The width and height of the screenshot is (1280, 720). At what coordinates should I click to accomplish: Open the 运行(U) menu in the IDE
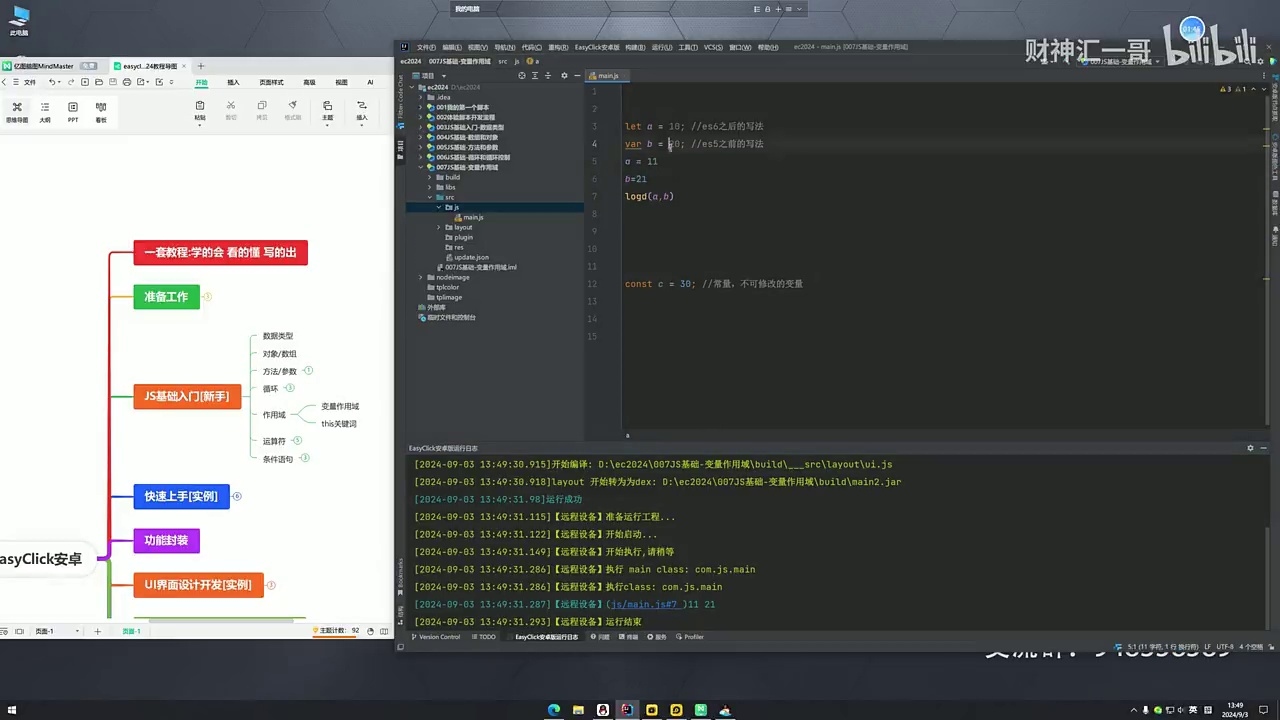[x=661, y=47]
